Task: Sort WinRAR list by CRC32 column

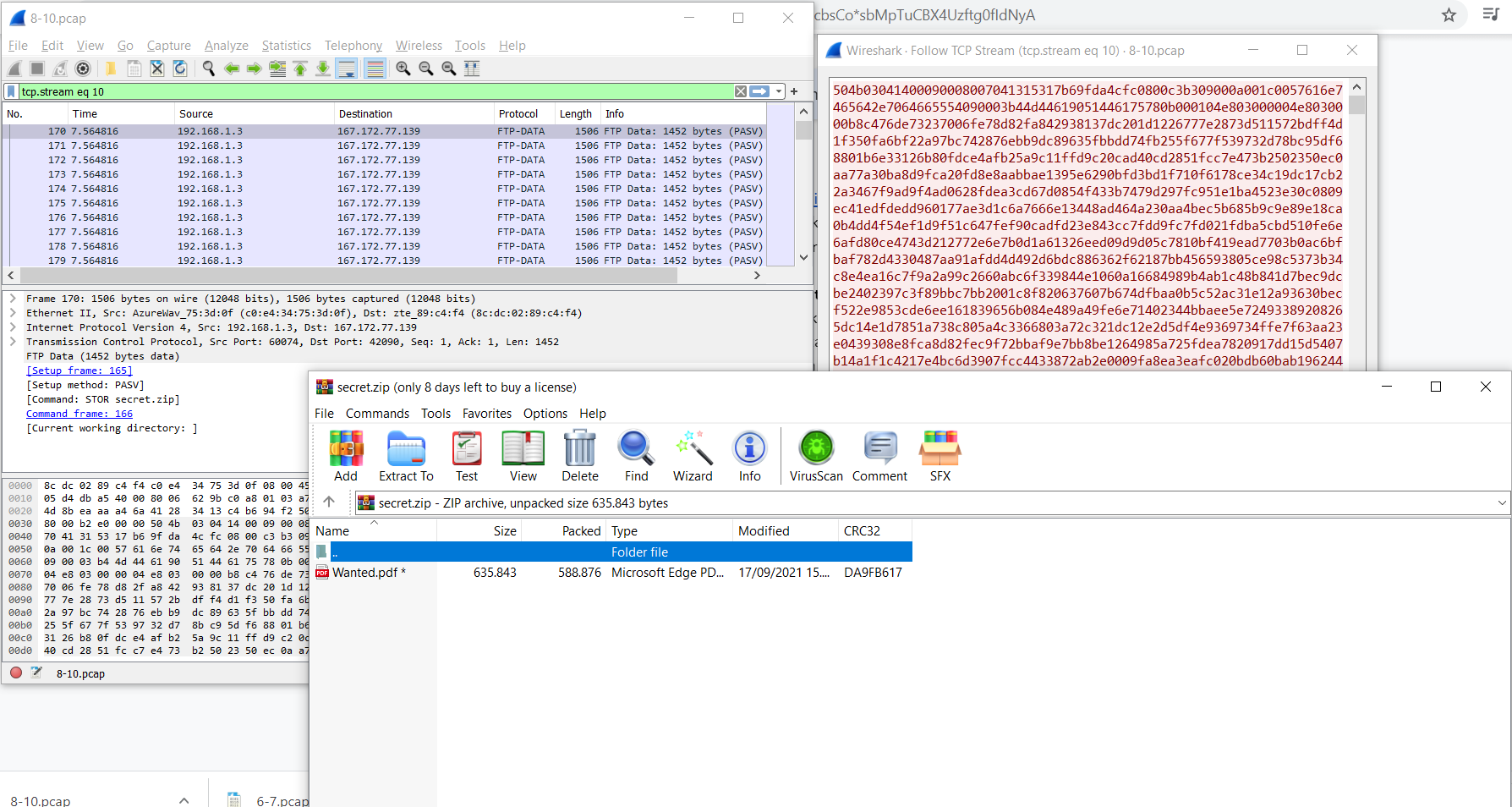Action: click(x=875, y=531)
